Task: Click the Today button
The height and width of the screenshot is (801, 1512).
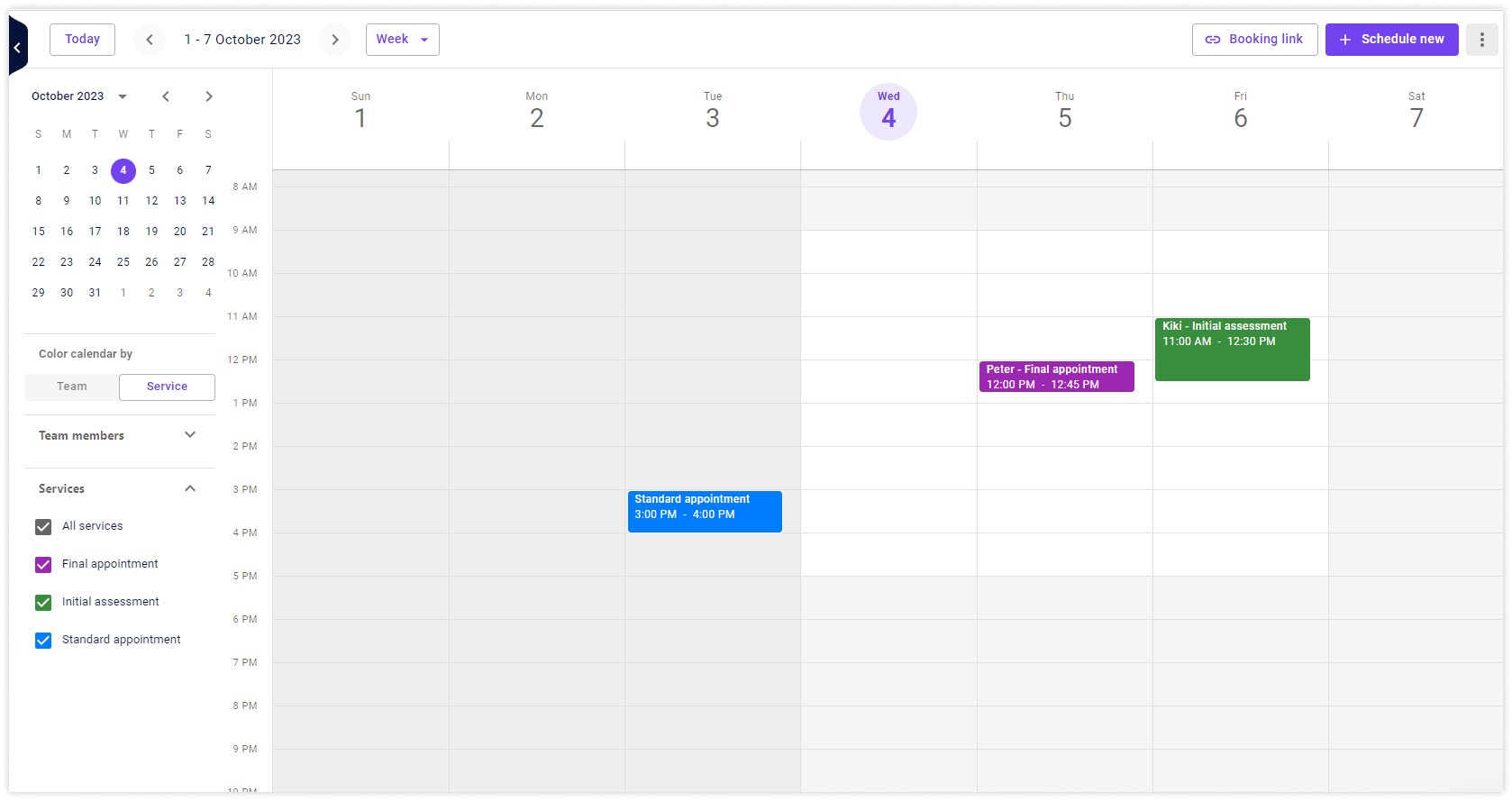Action: coord(82,39)
